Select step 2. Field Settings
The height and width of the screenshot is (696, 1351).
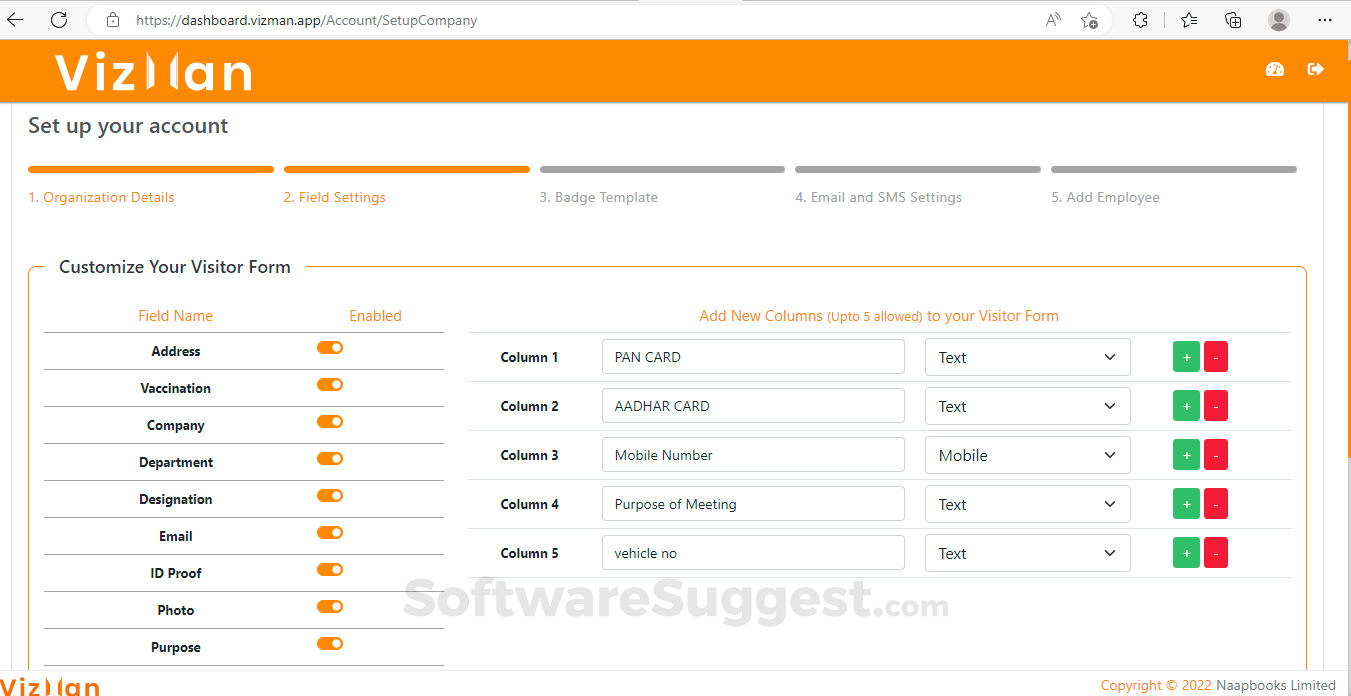point(335,197)
